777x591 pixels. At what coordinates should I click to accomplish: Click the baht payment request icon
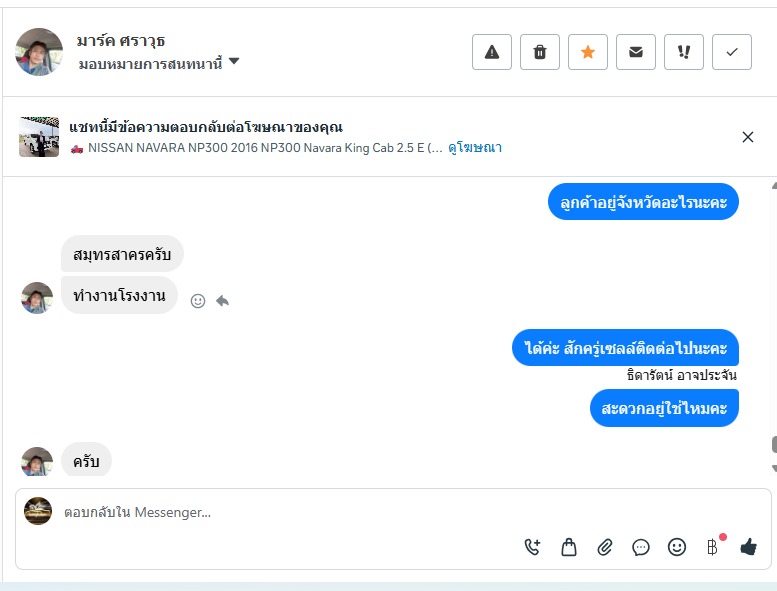coord(712,547)
